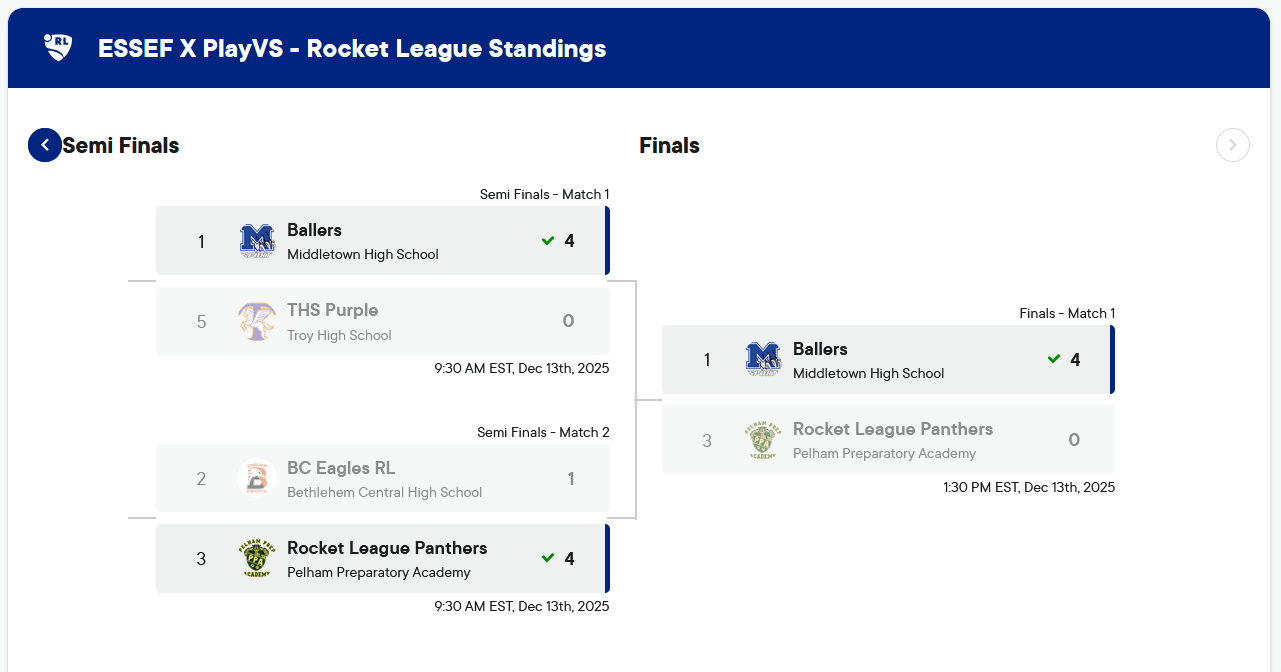Click the next bracket round arrow
The image size is (1281, 672).
pos(1232,145)
